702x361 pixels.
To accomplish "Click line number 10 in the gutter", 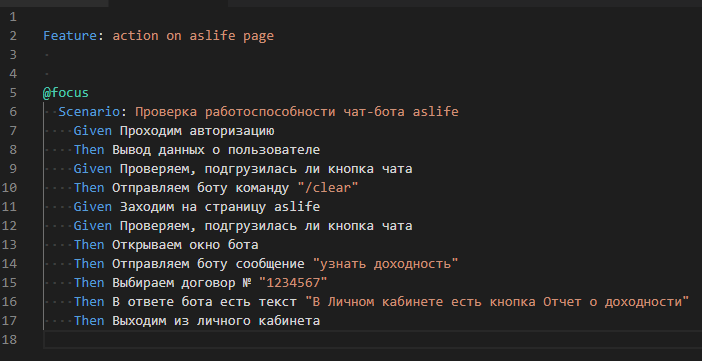I will [x=9, y=188].
